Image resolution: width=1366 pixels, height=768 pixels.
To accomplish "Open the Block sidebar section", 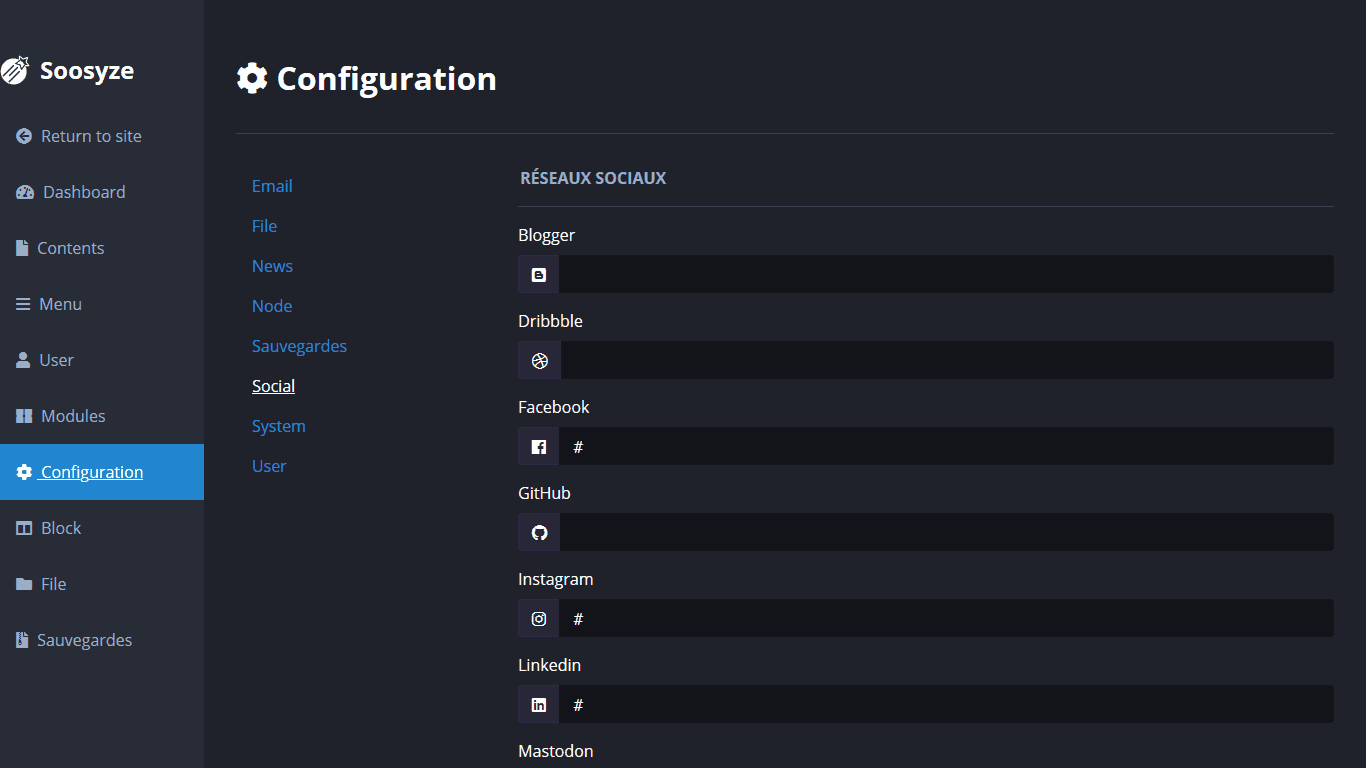I will click(x=61, y=528).
